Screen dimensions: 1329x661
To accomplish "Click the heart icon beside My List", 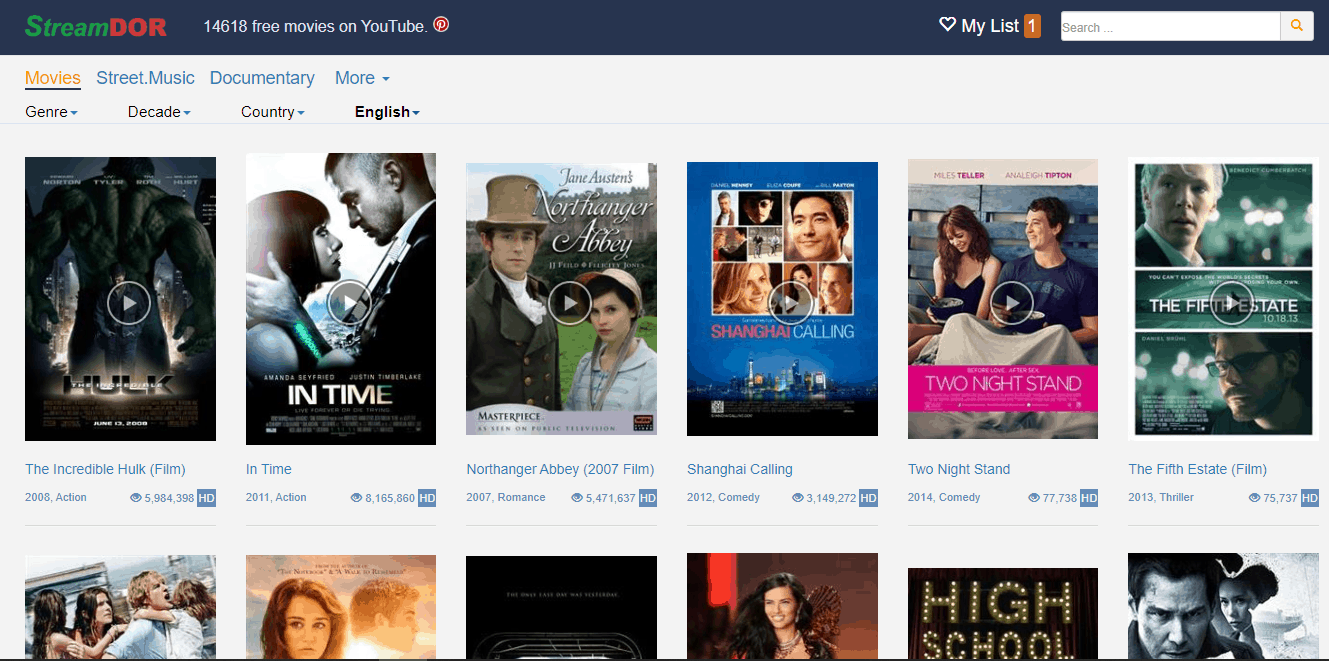I will pos(948,25).
